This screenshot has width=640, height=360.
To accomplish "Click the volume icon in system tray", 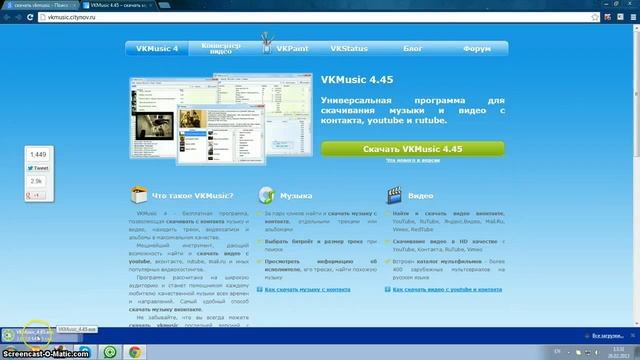I will pyautogui.click(x=597, y=352).
